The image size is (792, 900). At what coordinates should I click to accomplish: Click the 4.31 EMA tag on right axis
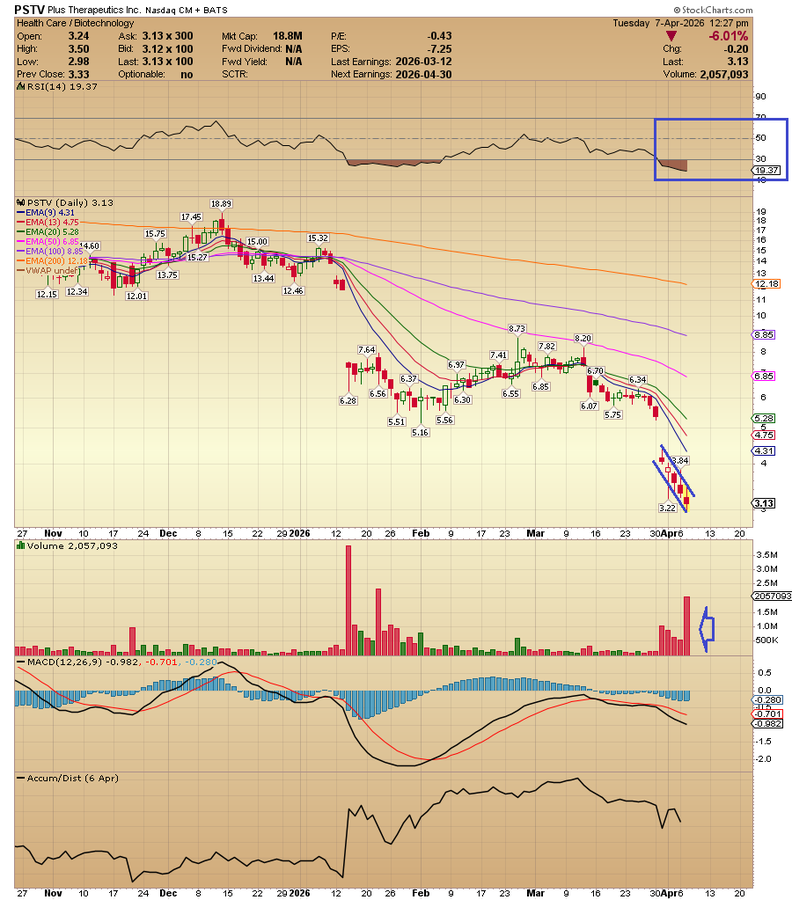(x=764, y=451)
